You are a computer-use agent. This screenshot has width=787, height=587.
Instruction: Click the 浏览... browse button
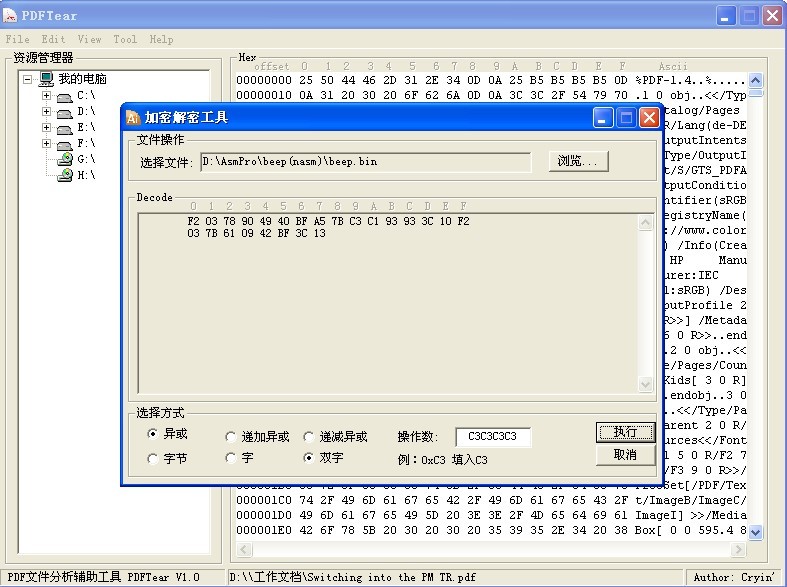[x=578, y=161]
